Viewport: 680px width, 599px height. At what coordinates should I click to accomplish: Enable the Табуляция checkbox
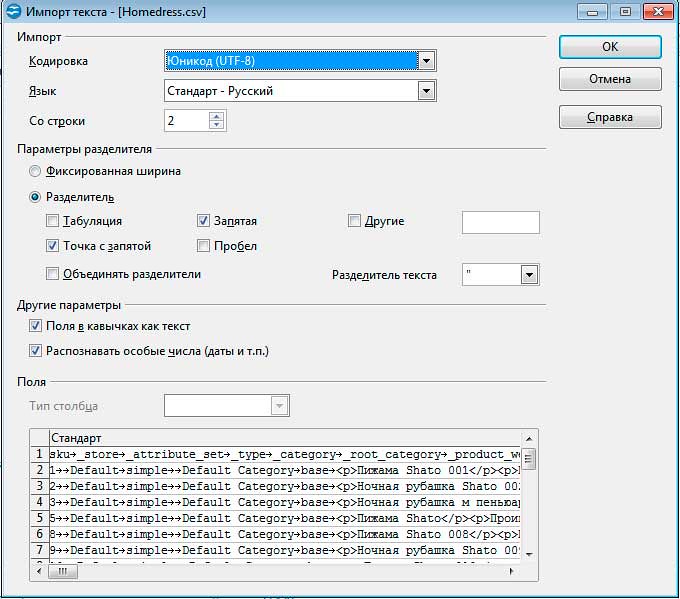coord(53,221)
